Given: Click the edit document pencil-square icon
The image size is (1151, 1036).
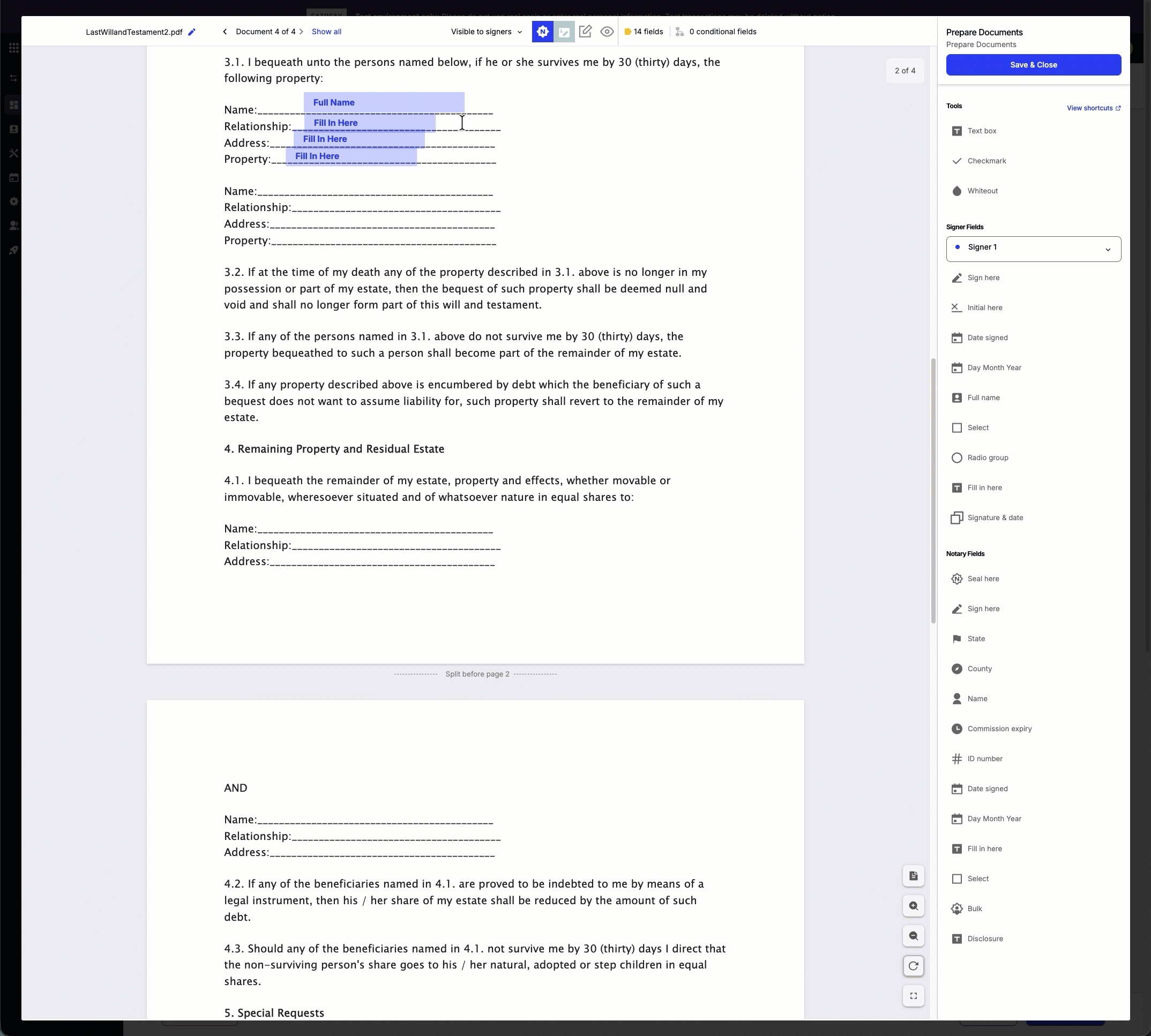Looking at the screenshot, I should coord(586,32).
